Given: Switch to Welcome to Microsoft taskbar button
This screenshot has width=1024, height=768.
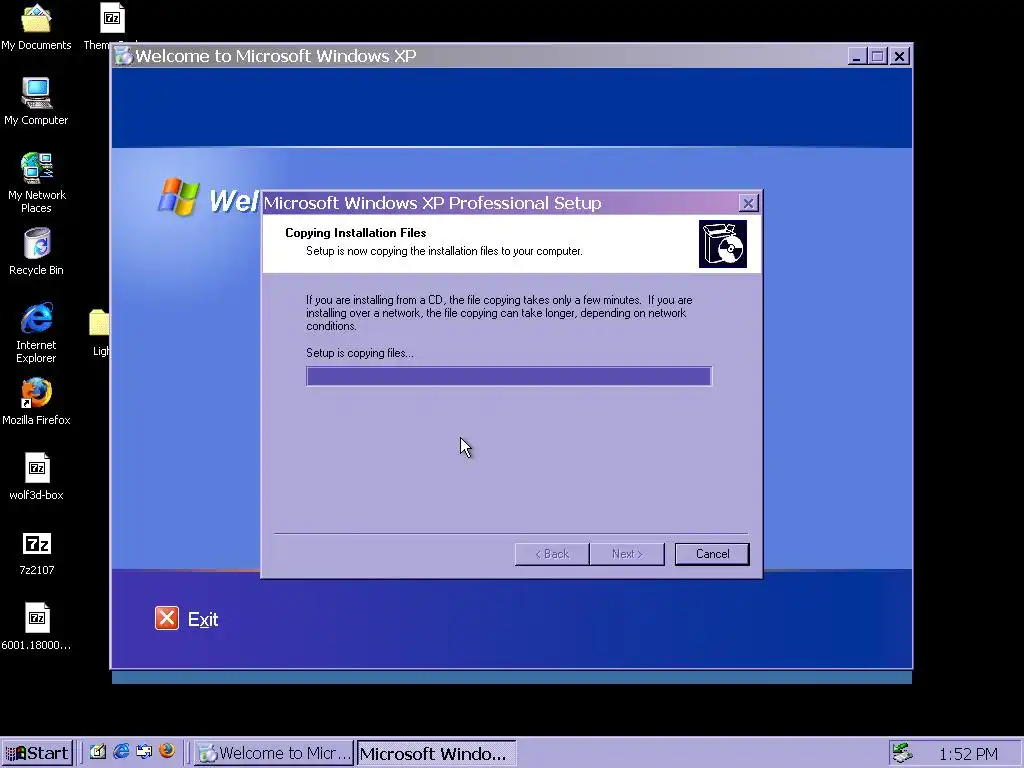Looking at the screenshot, I should (x=274, y=753).
